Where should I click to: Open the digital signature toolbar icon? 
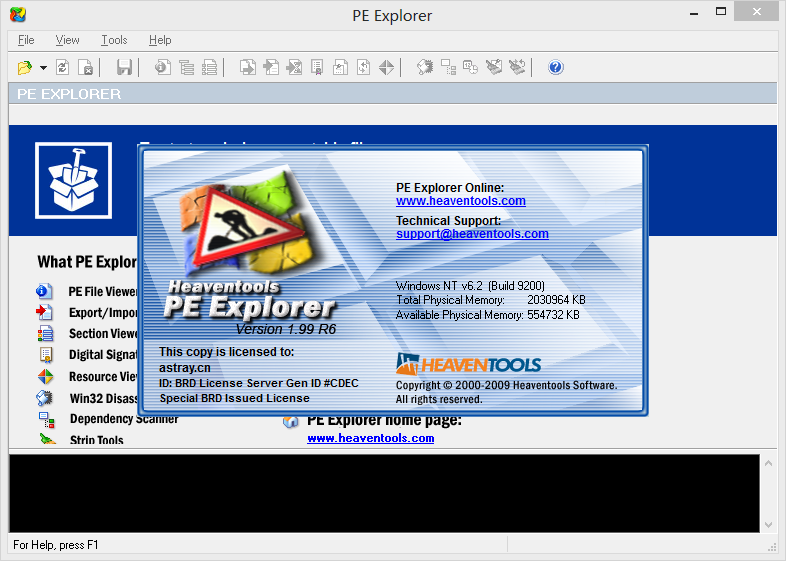pos(317,67)
